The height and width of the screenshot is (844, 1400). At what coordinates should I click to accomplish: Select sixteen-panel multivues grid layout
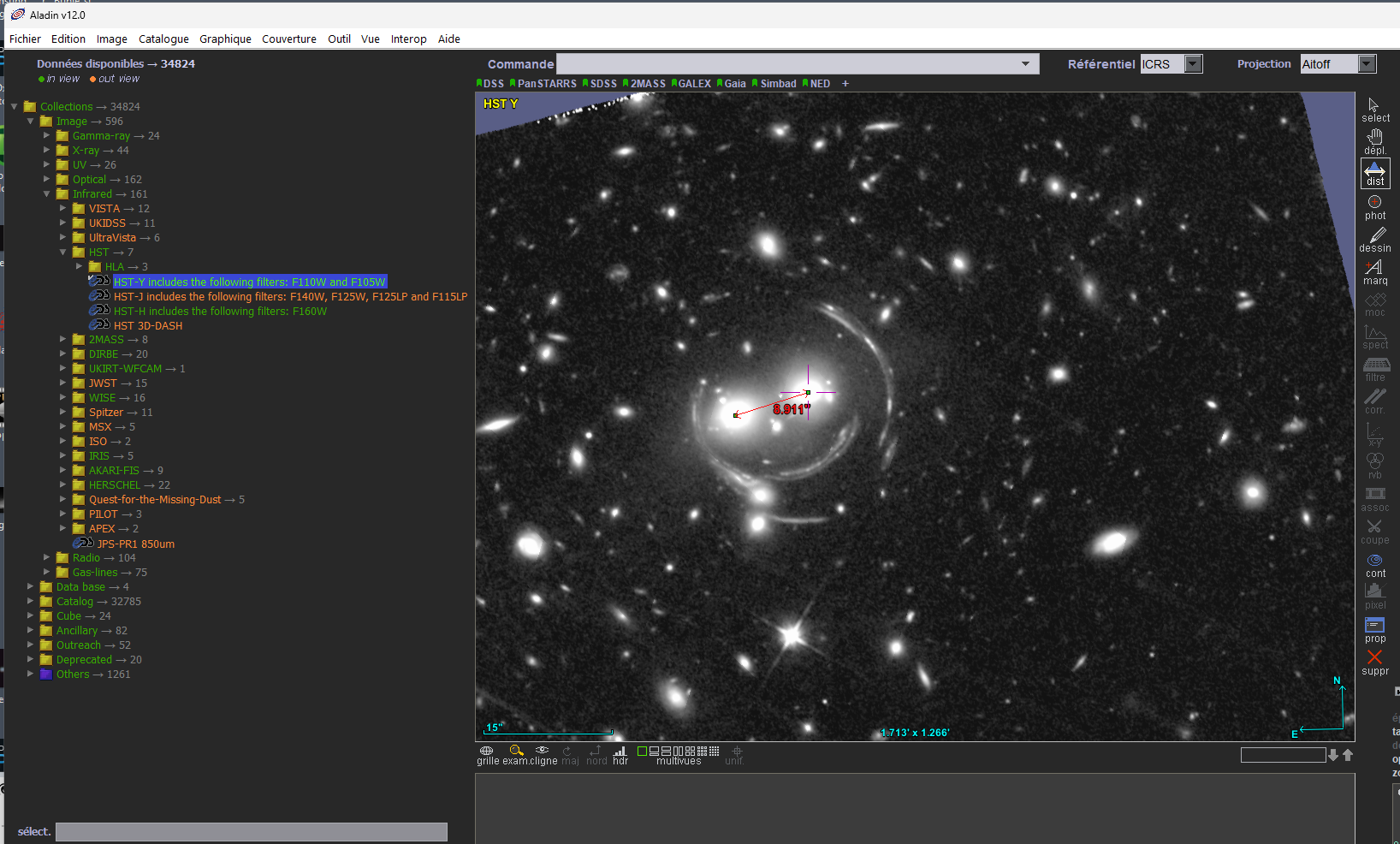point(714,751)
